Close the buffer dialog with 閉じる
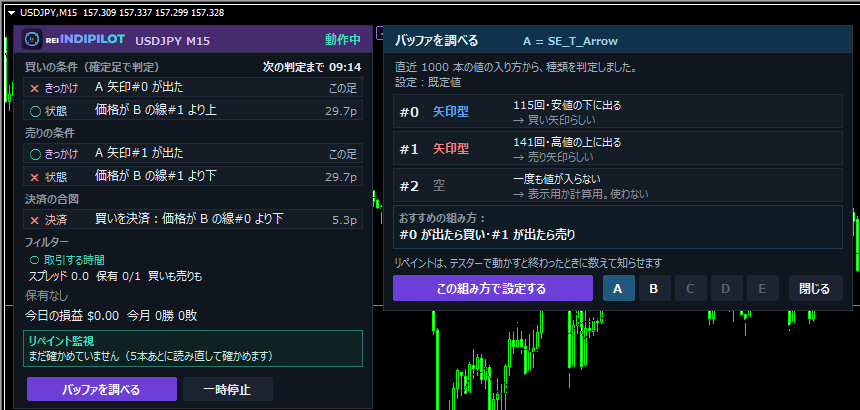This screenshot has height=410, width=860. [816, 288]
